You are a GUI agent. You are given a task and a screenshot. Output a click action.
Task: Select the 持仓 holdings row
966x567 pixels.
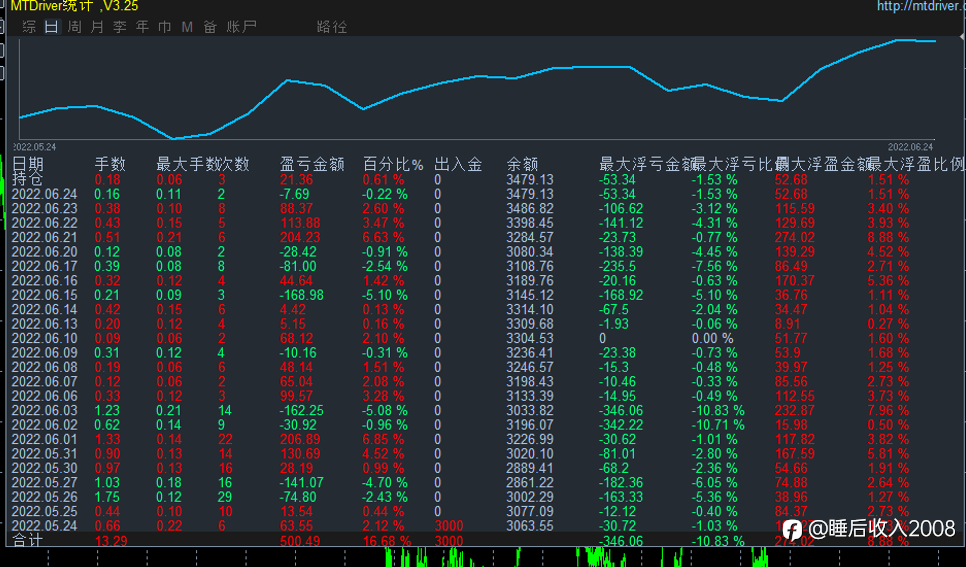click(x=28, y=180)
